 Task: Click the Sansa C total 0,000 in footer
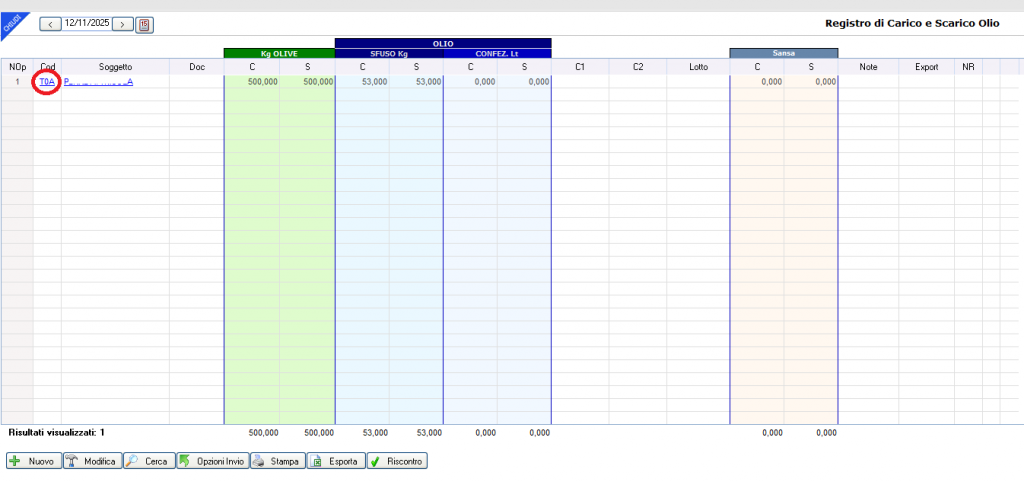point(772,432)
